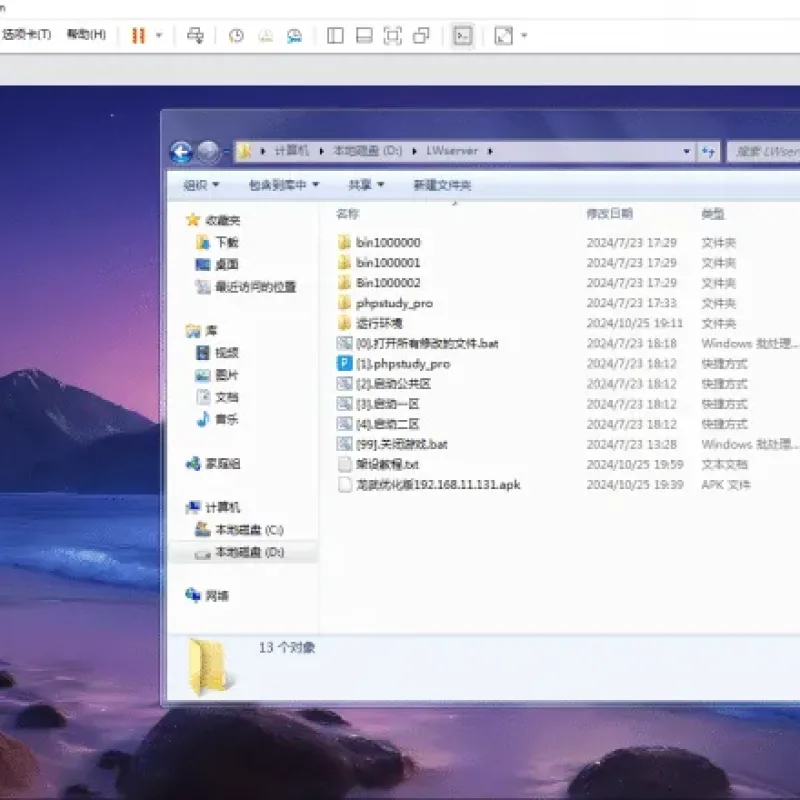Click the VMware pause virtual machine icon
This screenshot has height=800, width=800.
(x=138, y=36)
